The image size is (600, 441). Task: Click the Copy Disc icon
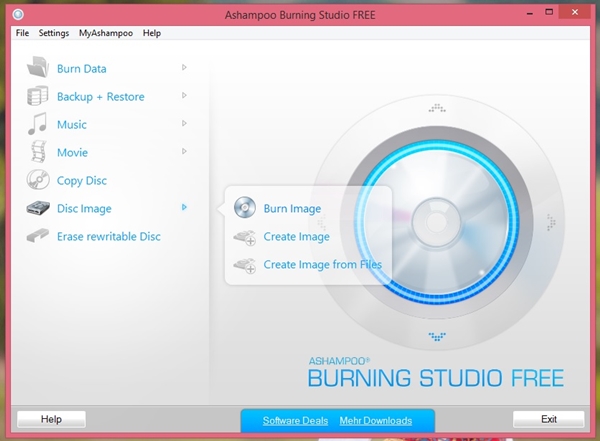click(x=38, y=181)
